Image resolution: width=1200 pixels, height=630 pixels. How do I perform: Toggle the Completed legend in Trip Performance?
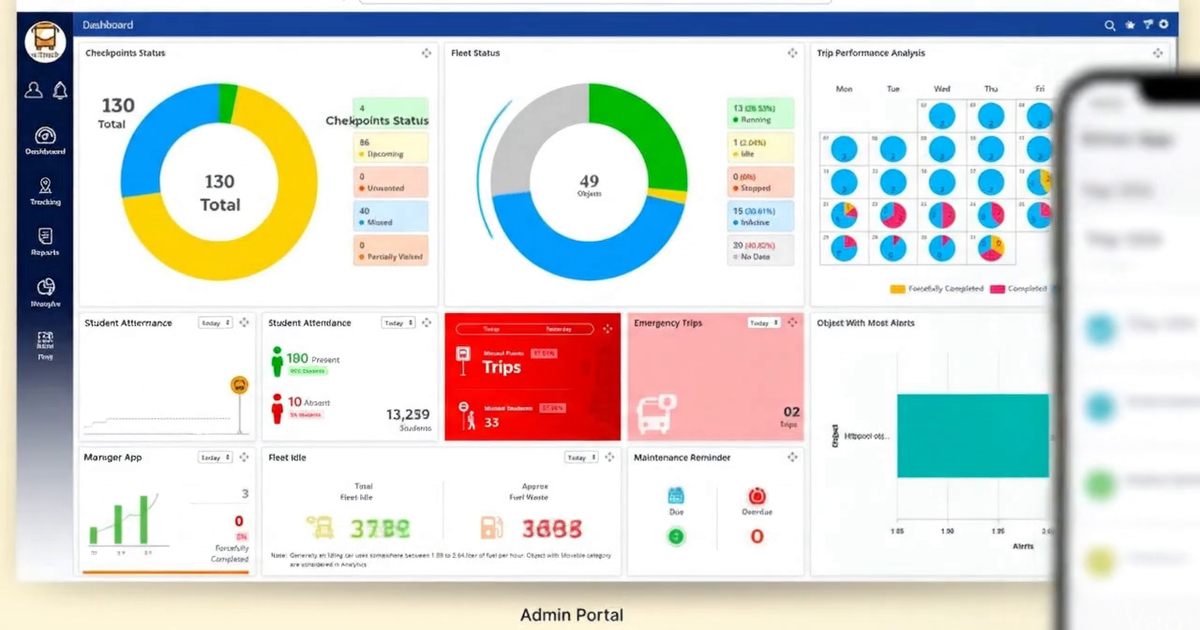(x=1018, y=289)
